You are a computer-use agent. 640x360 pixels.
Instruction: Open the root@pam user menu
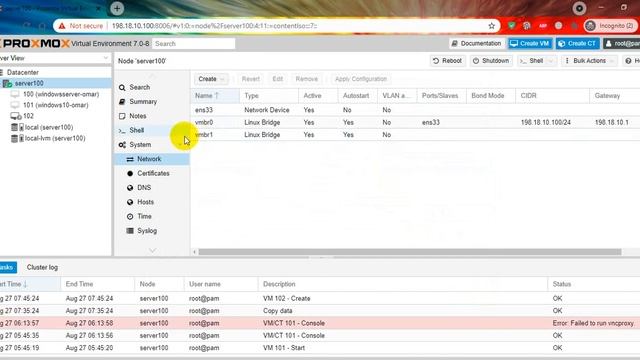pos(622,43)
